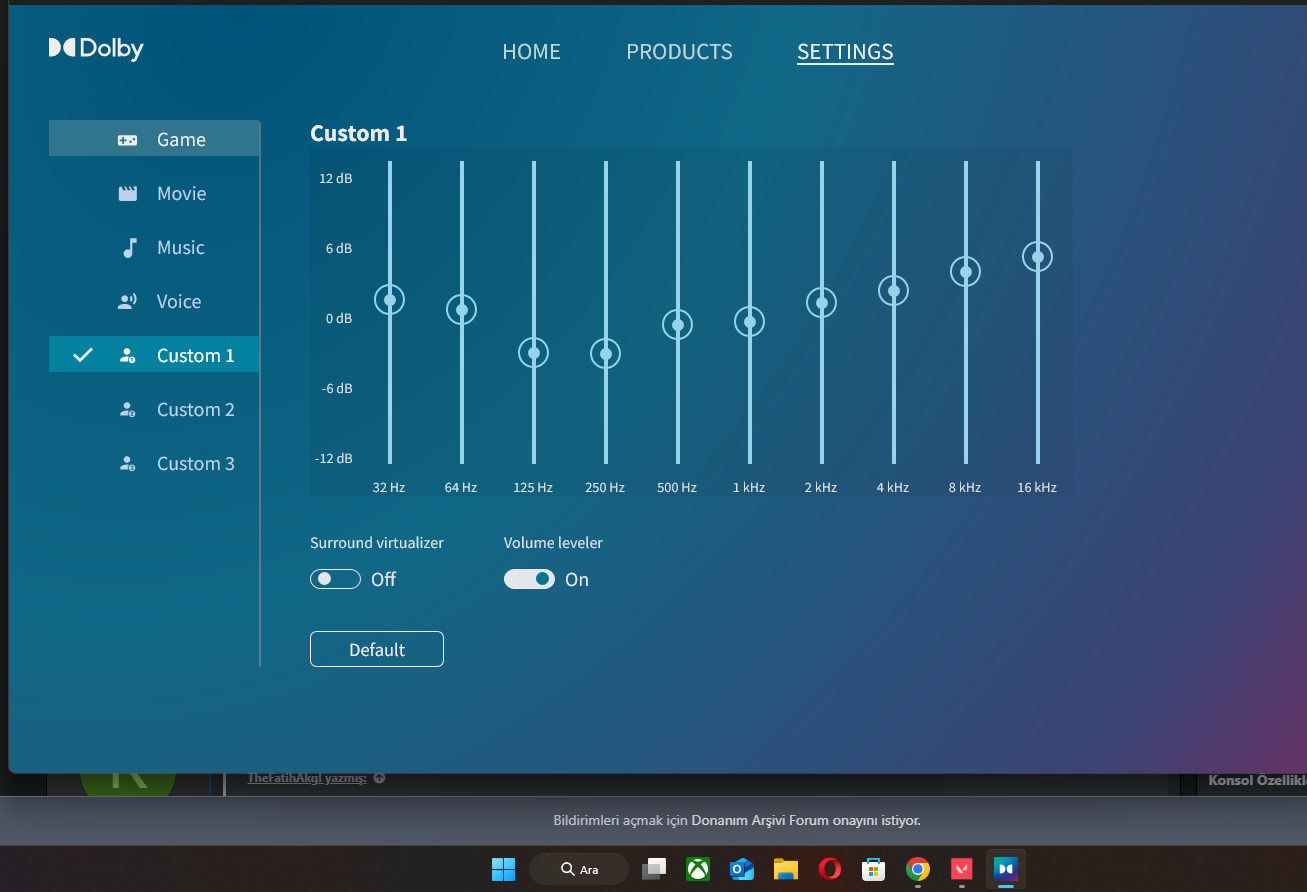
Task: Click the 0 dB scale label
Action: (x=339, y=319)
